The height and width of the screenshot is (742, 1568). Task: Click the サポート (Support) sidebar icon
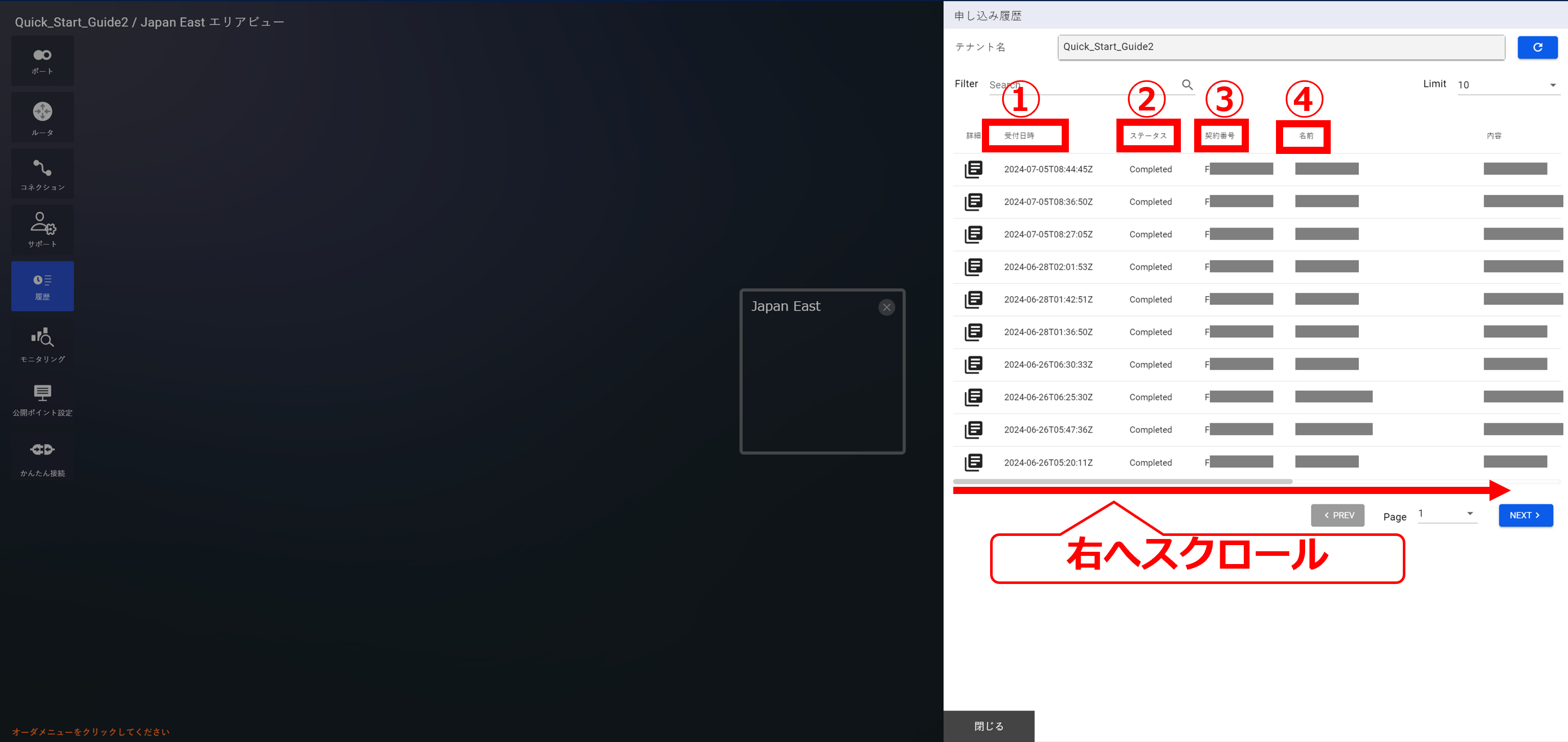coord(42,230)
